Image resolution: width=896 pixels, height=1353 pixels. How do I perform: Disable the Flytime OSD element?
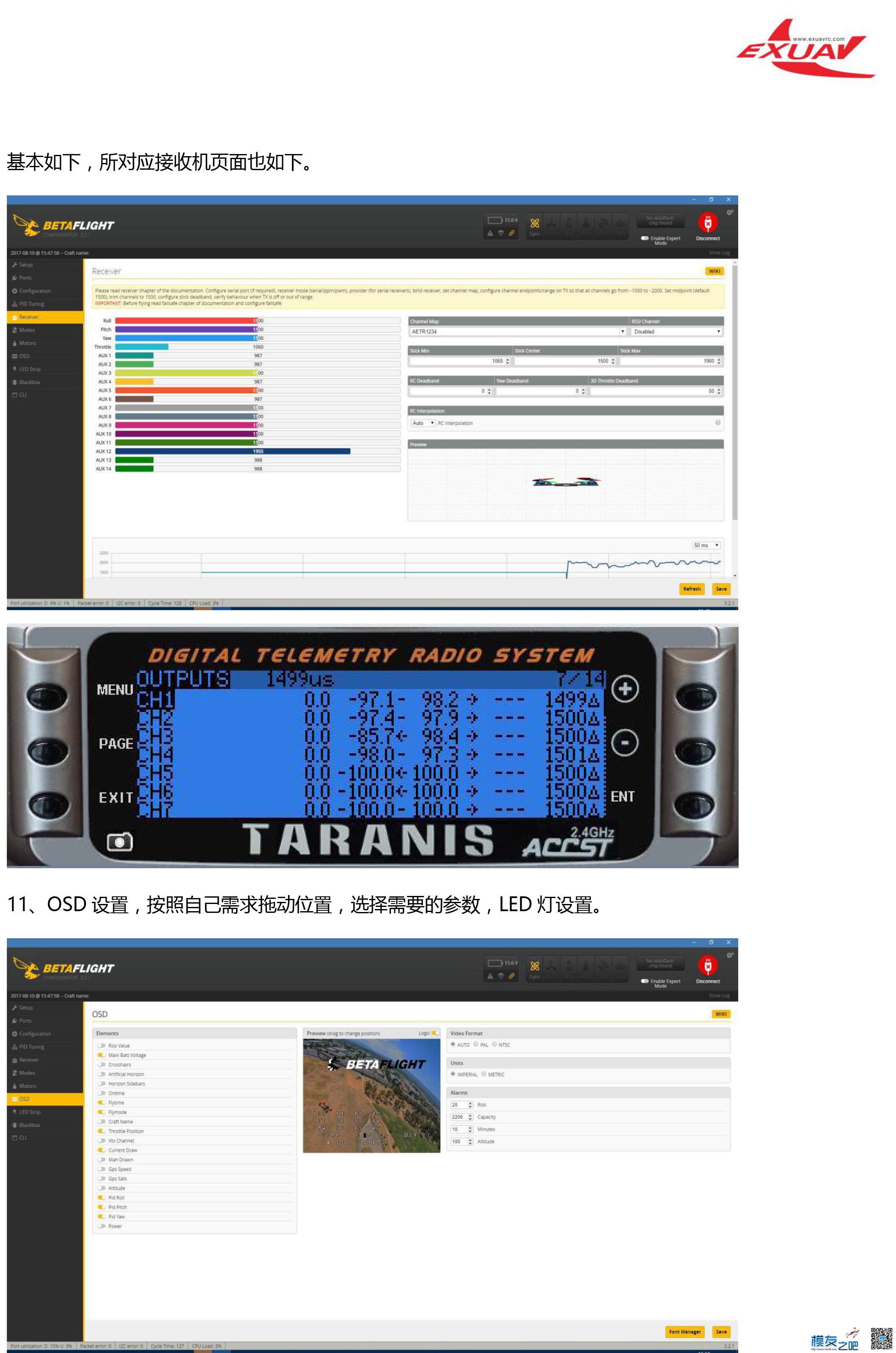(101, 1102)
